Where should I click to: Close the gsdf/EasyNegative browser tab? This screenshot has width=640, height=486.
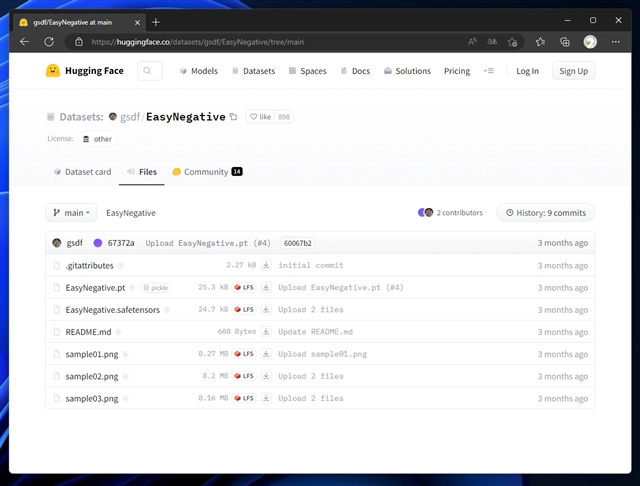(x=138, y=22)
